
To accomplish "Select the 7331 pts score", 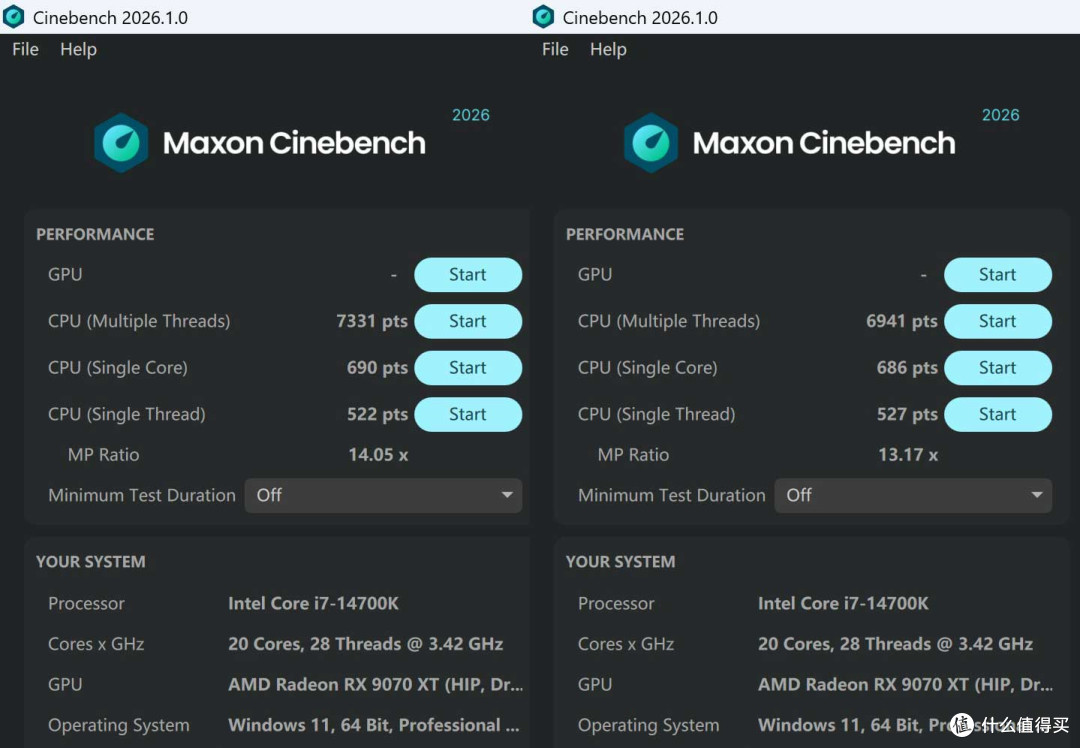I will click(372, 322).
